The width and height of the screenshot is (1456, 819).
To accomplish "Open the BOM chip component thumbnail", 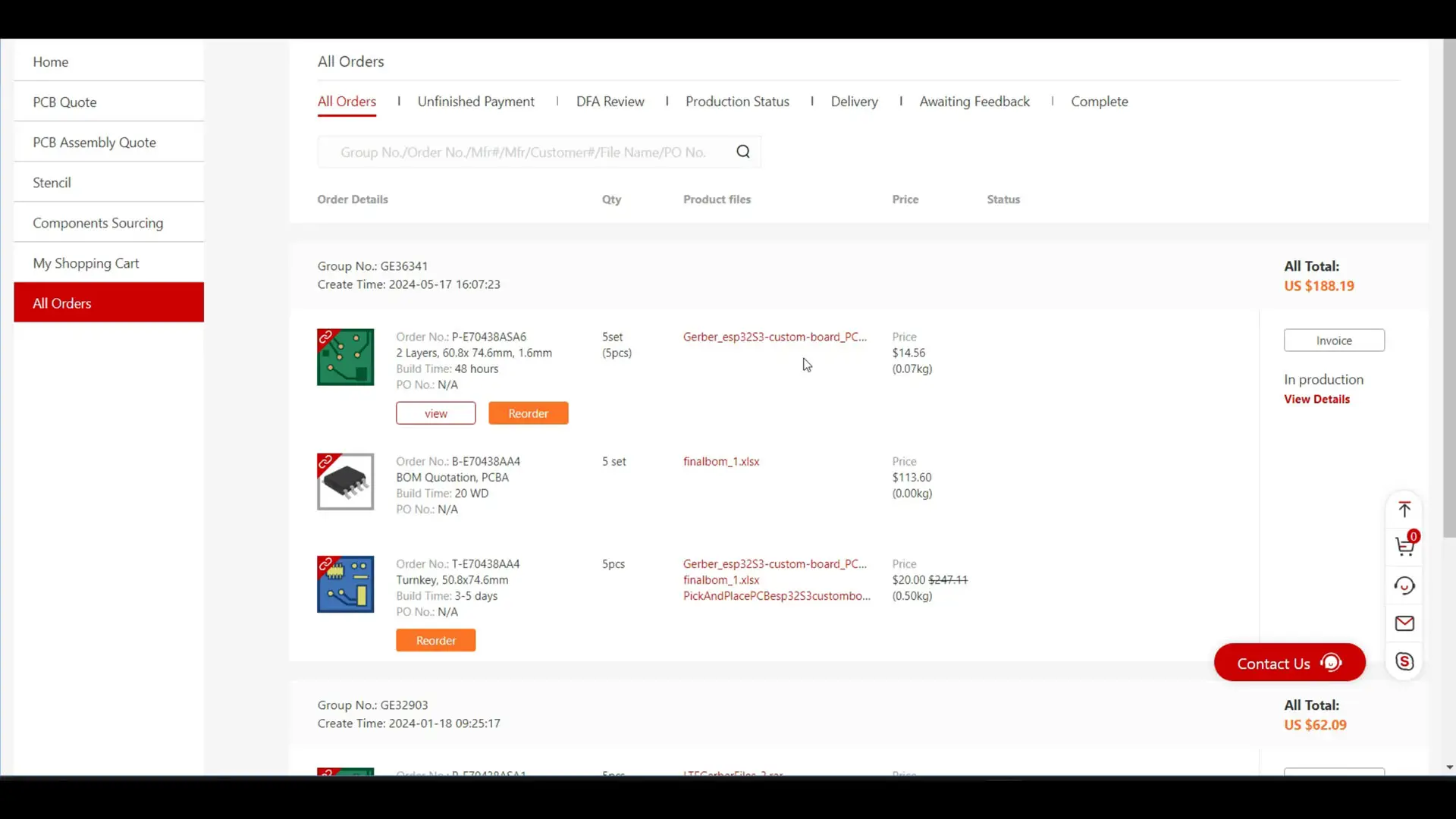I will (x=345, y=482).
